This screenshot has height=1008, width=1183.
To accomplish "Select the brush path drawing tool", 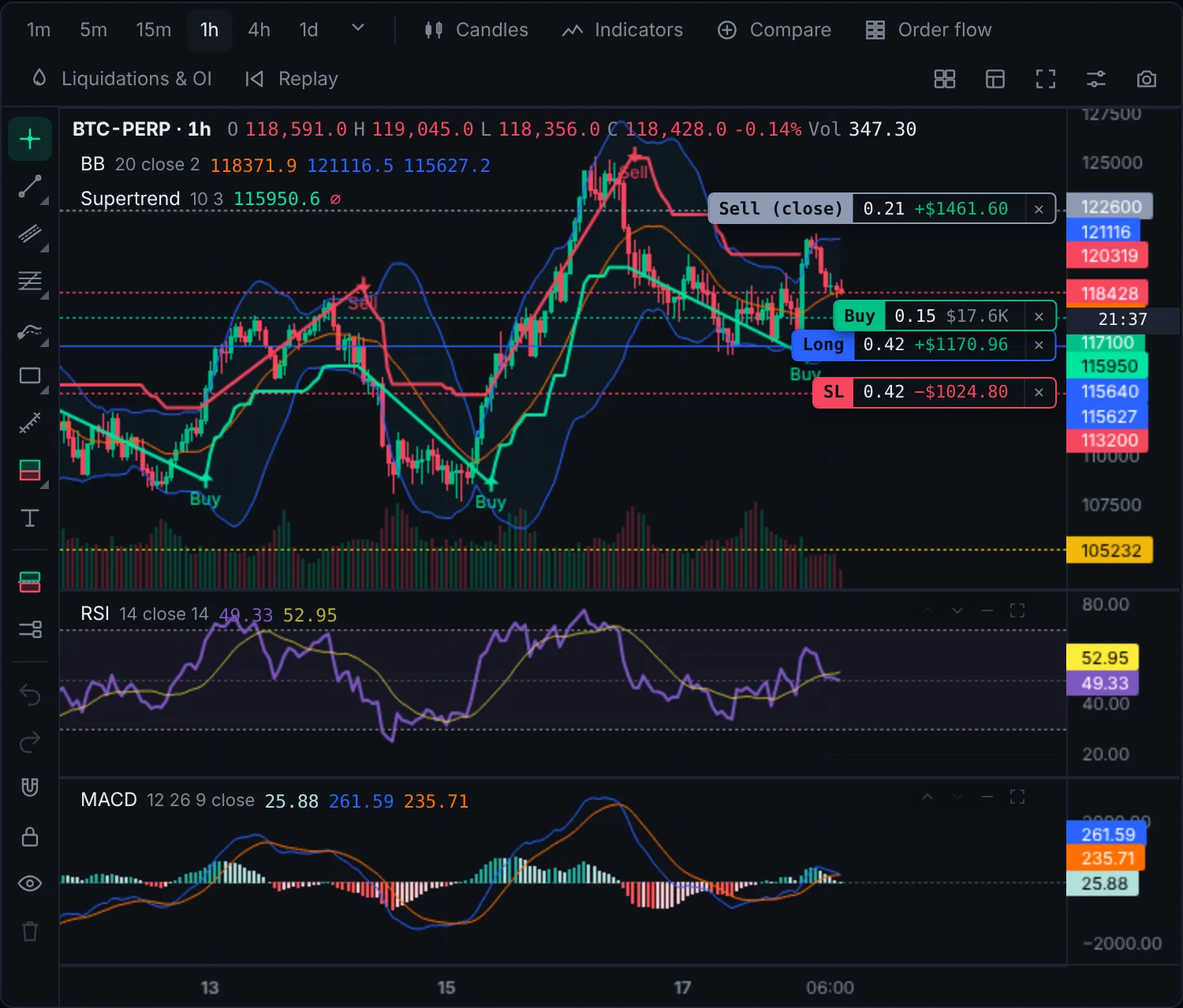I will click(x=30, y=330).
